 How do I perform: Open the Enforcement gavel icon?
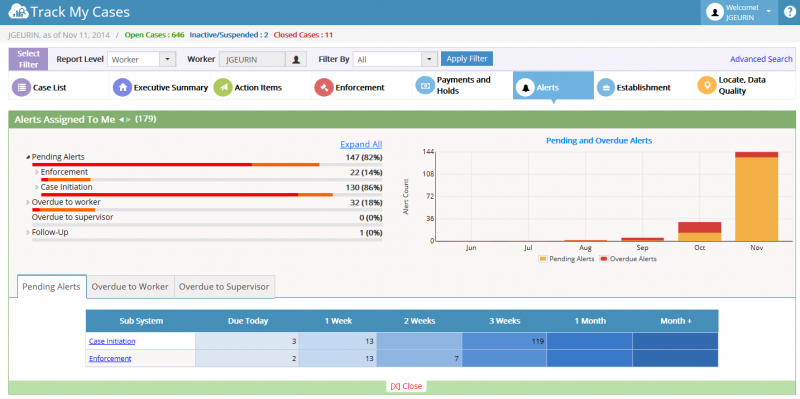pyautogui.click(x=323, y=88)
